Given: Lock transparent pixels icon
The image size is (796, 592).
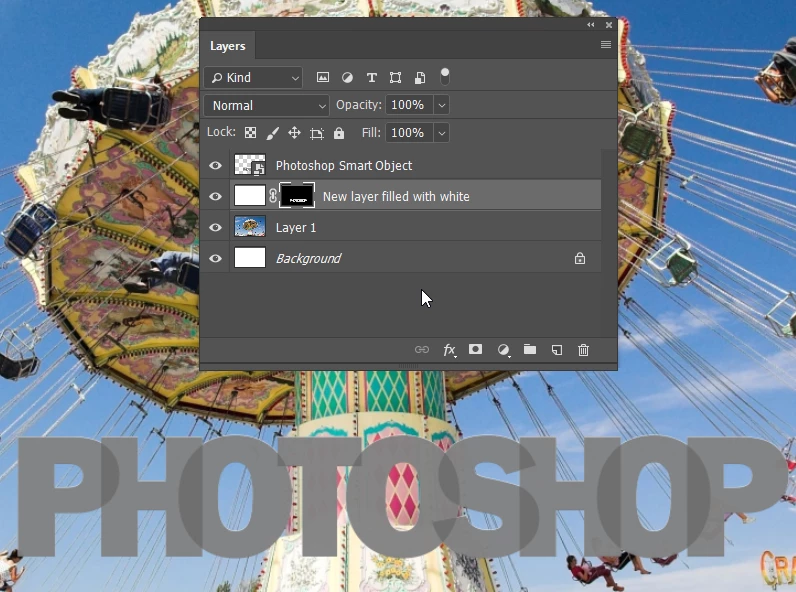Looking at the screenshot, I should [x=250, y=133].
